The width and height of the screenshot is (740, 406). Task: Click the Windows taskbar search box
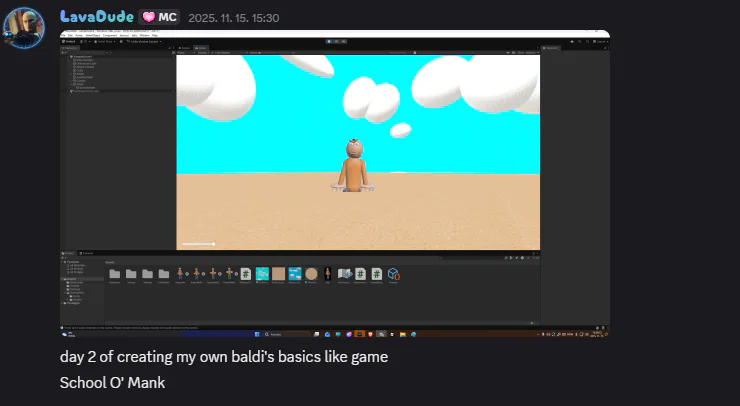point(286,334)
